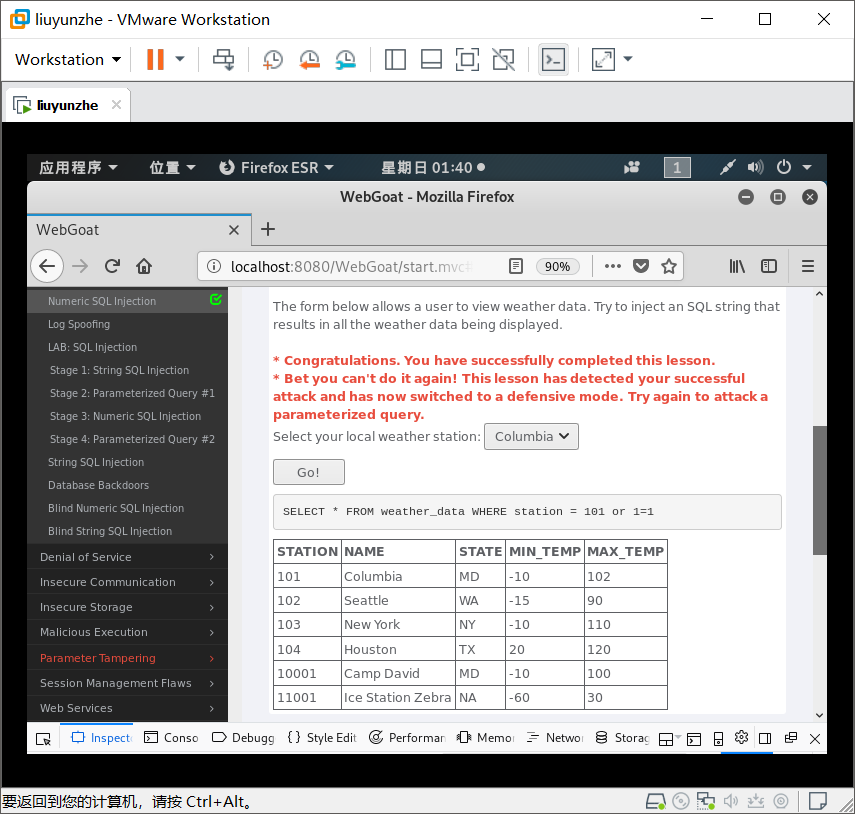Open the Firefox hamburger menu
This screenshot has width=855, height=814.
(808, 266)
